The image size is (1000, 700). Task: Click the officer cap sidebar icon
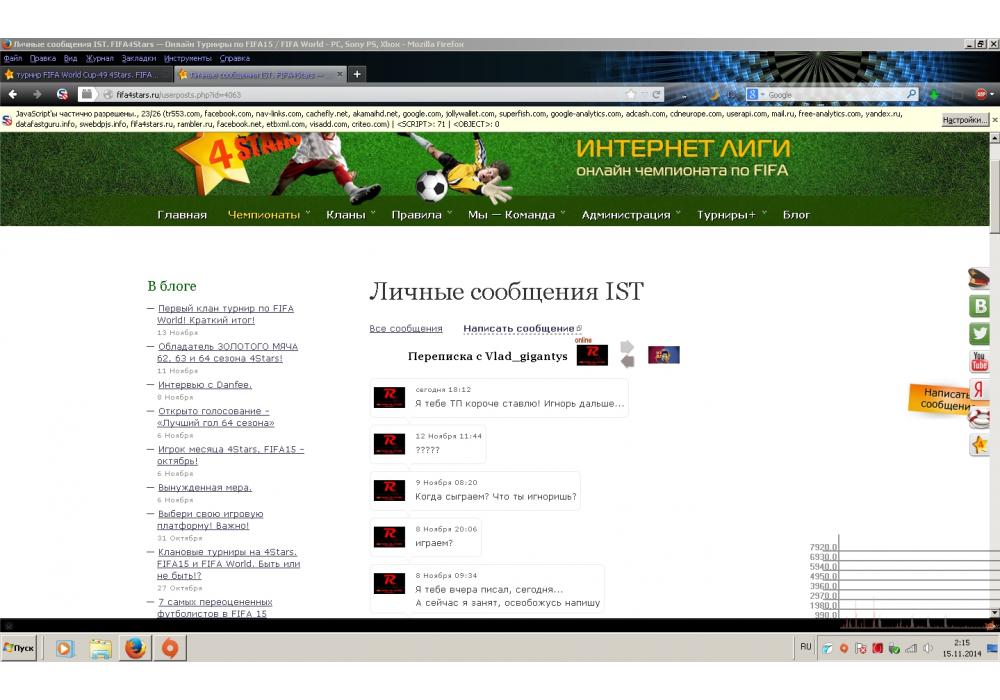pos(979,279)
